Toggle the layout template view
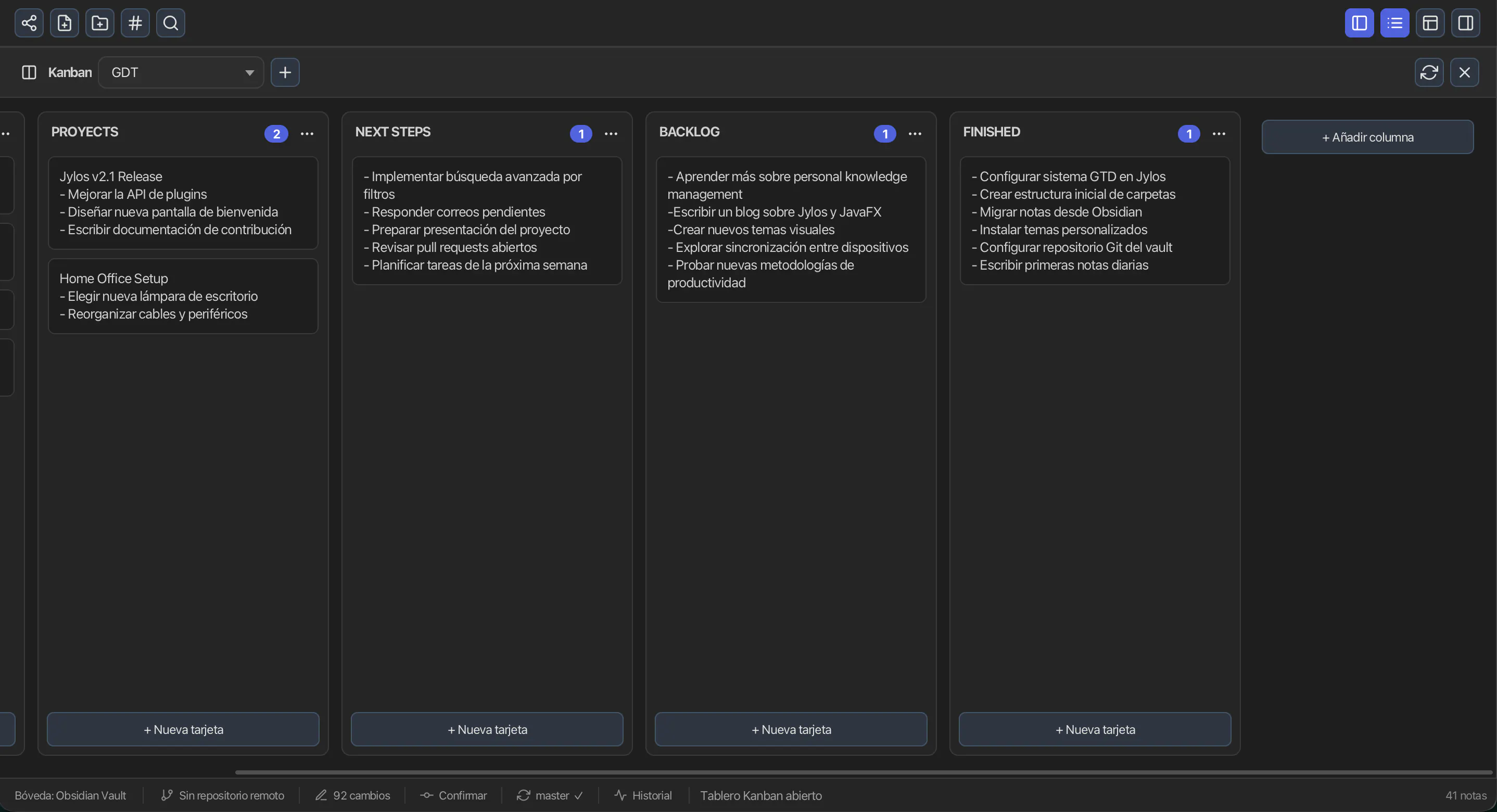1497x812 pixels. 1430,23
